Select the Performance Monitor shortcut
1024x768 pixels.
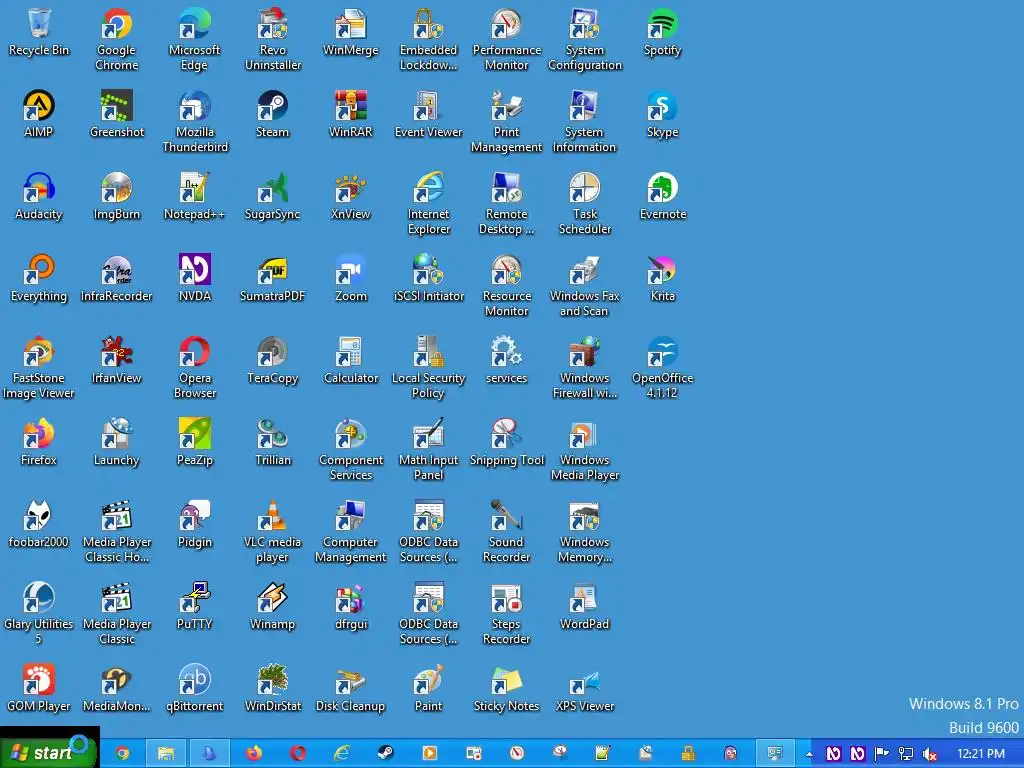pyautogui.click(x=507, y=39)
